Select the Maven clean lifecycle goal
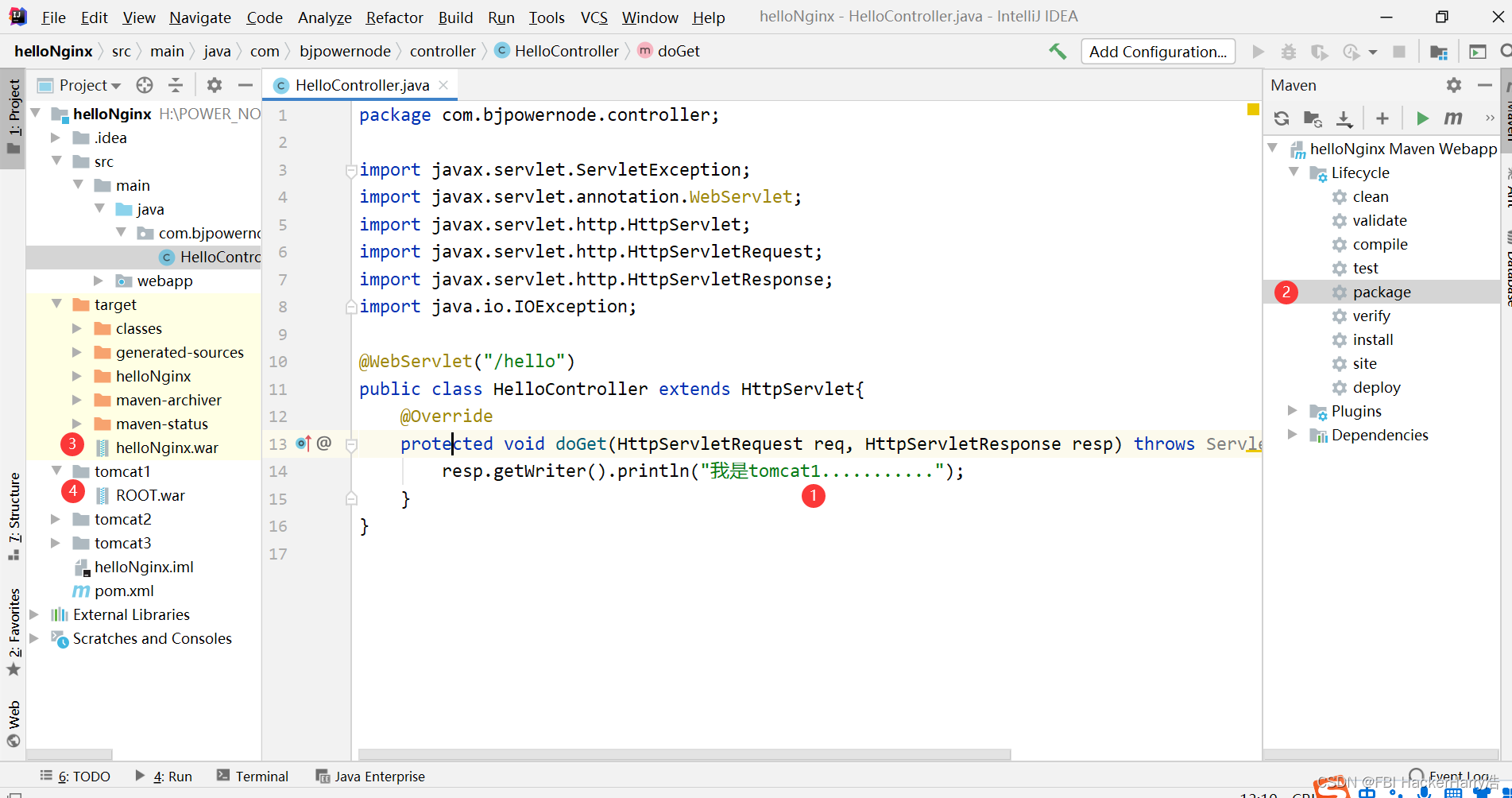The image size is (1512, 798). (1371, 196)
